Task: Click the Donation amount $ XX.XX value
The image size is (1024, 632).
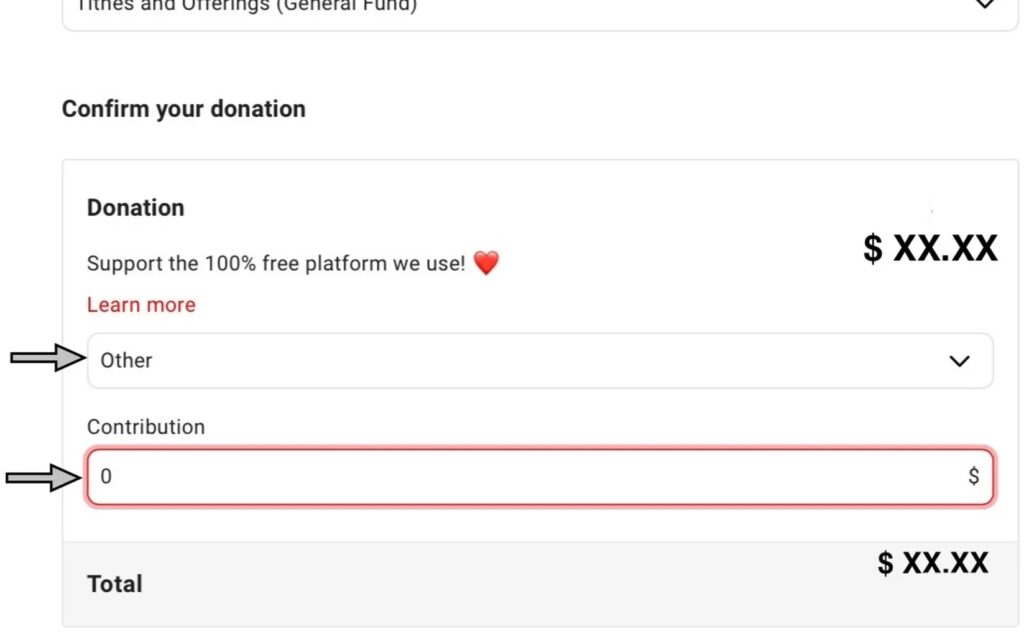Action: point(930,248)
